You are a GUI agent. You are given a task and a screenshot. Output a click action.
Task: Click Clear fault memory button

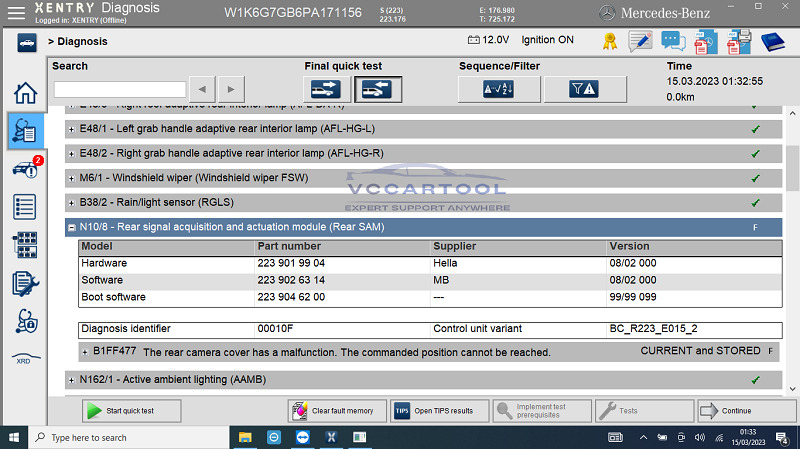337,411
